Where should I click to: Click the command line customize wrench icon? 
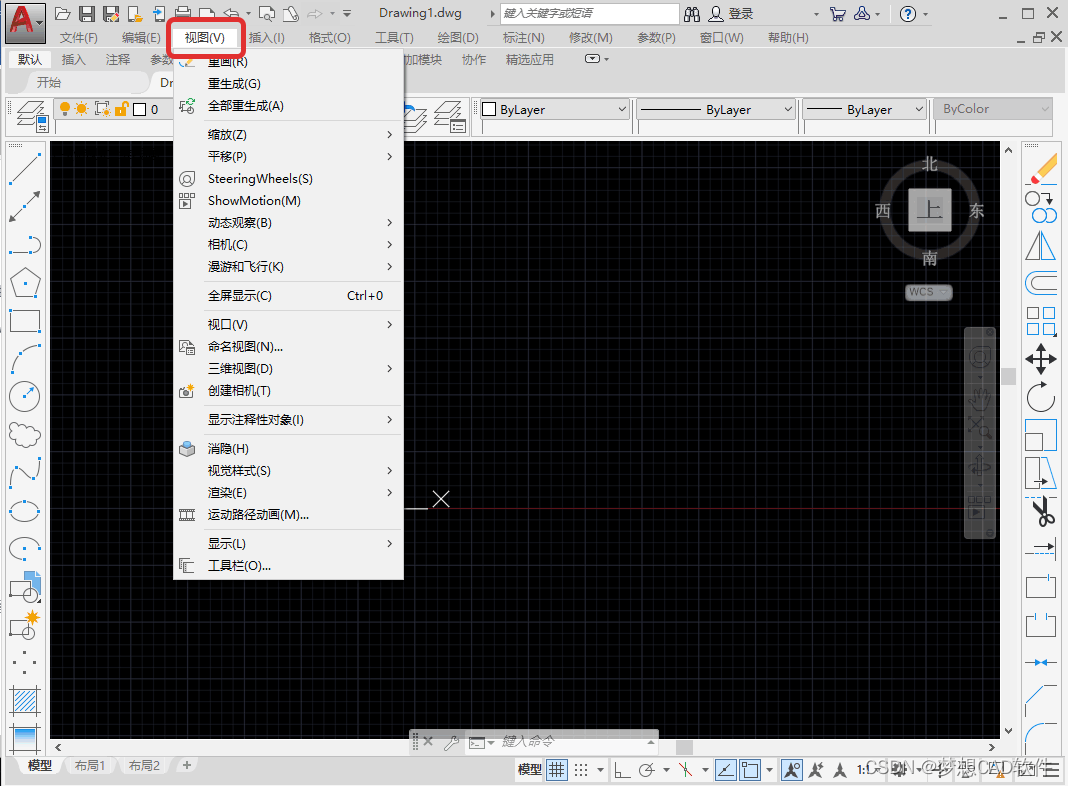pyautogui.click(x=451, y=742)
